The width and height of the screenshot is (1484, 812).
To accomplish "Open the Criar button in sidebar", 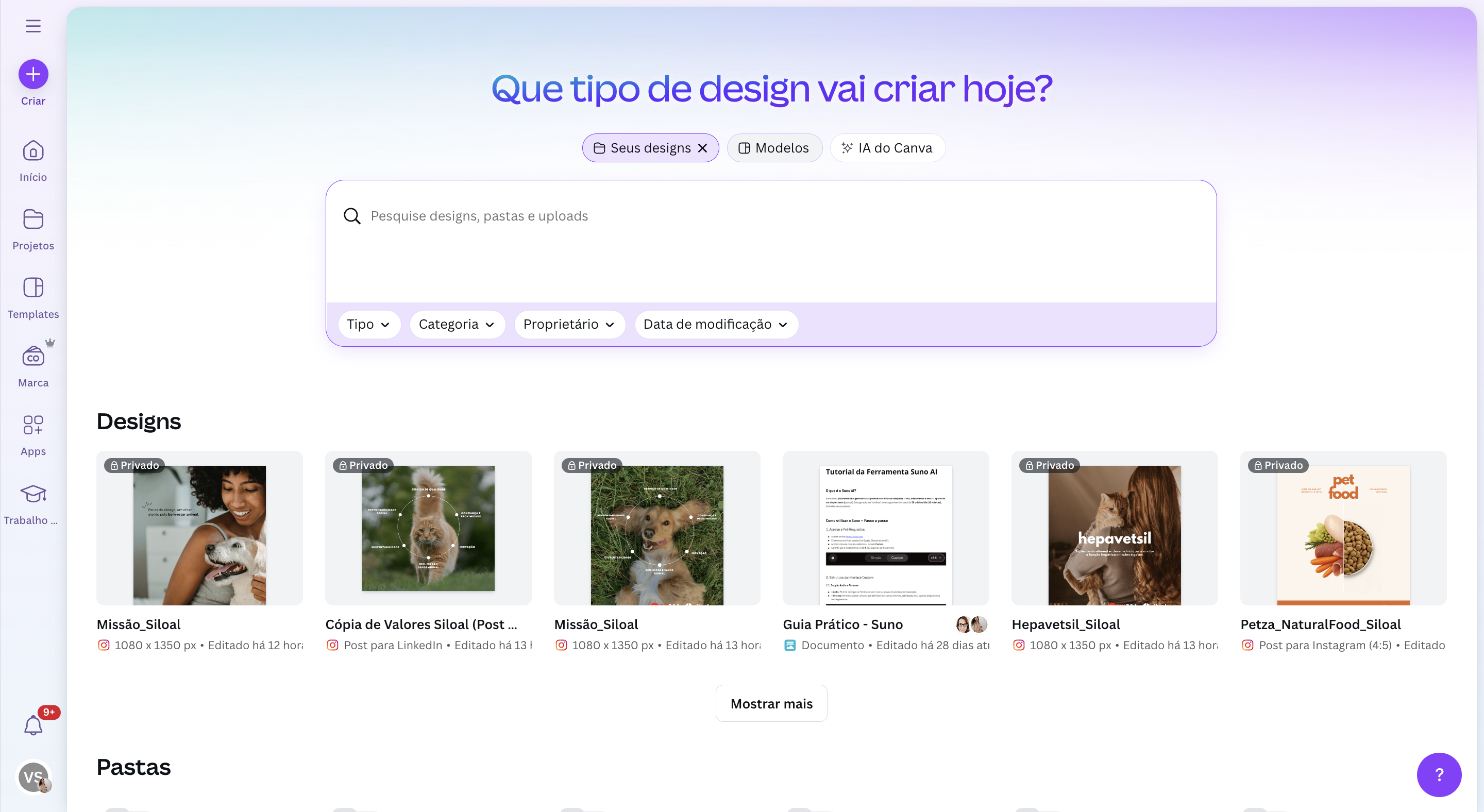I will click(33, 74).
